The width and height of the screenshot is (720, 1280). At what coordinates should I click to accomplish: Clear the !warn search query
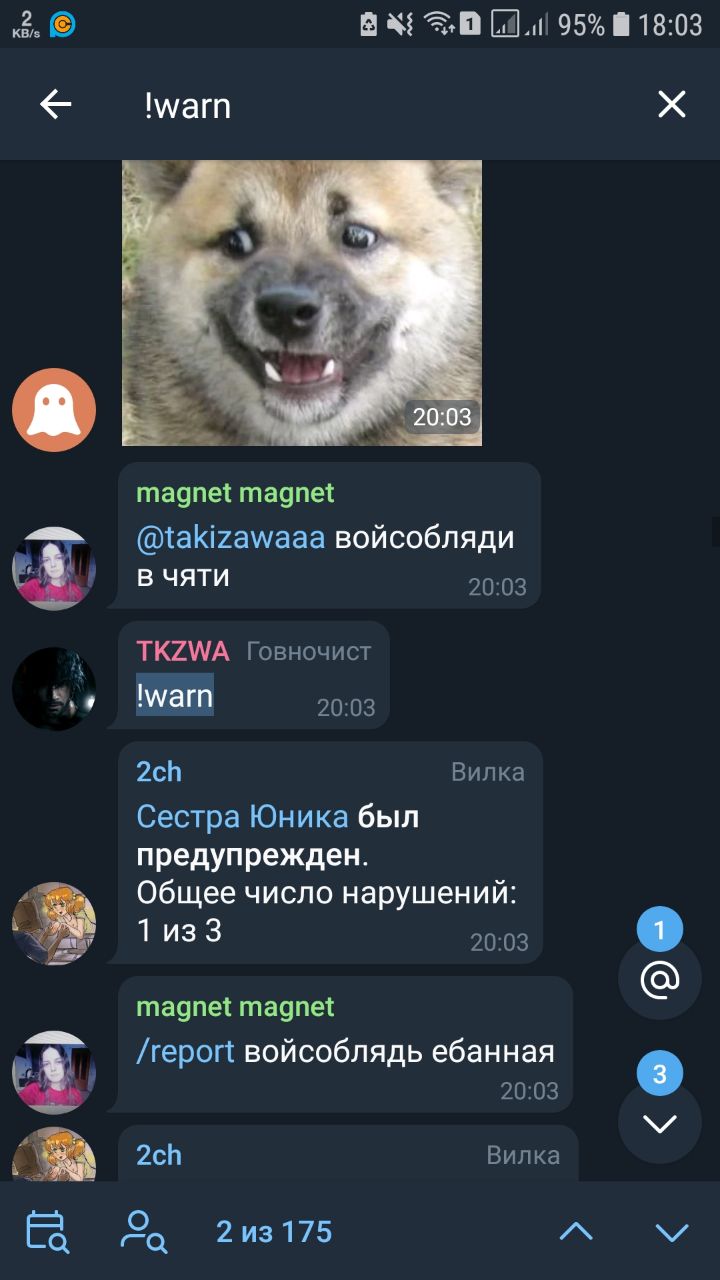(672, 104)
